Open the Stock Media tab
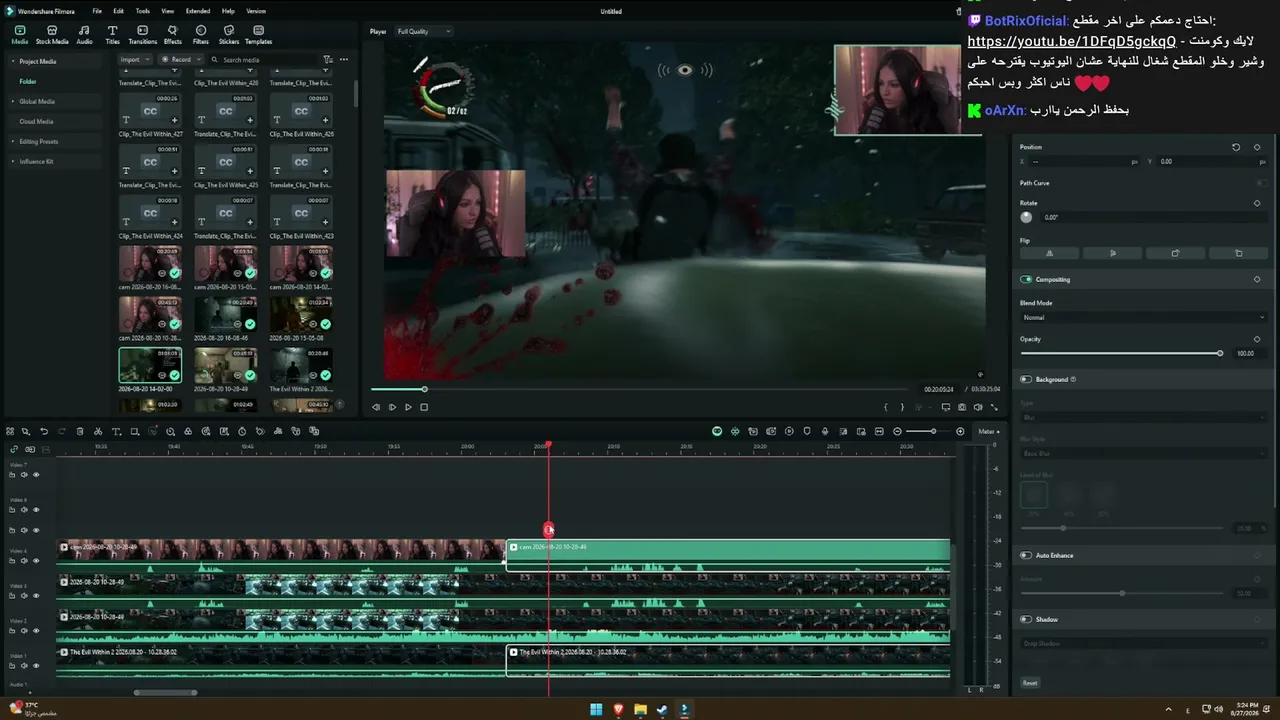This screenshot has height=720, width=1280. pyautogui.click(x=52, y=35)
